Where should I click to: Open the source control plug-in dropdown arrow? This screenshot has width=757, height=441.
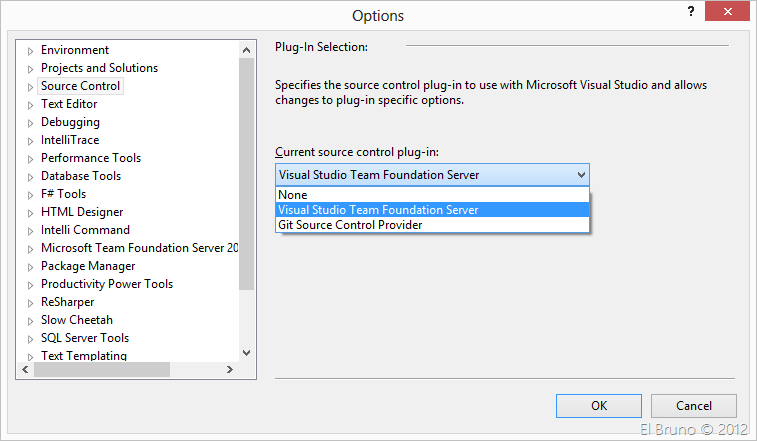(x=581, y=175)
